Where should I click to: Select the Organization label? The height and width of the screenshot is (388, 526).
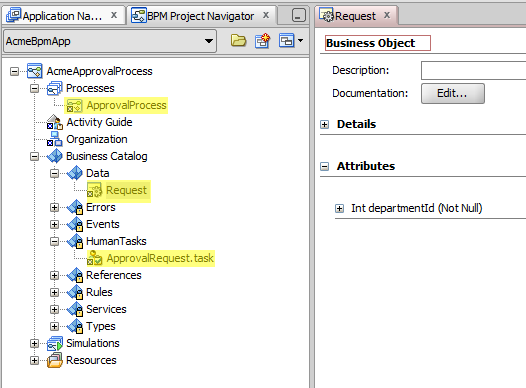point(97,139)
